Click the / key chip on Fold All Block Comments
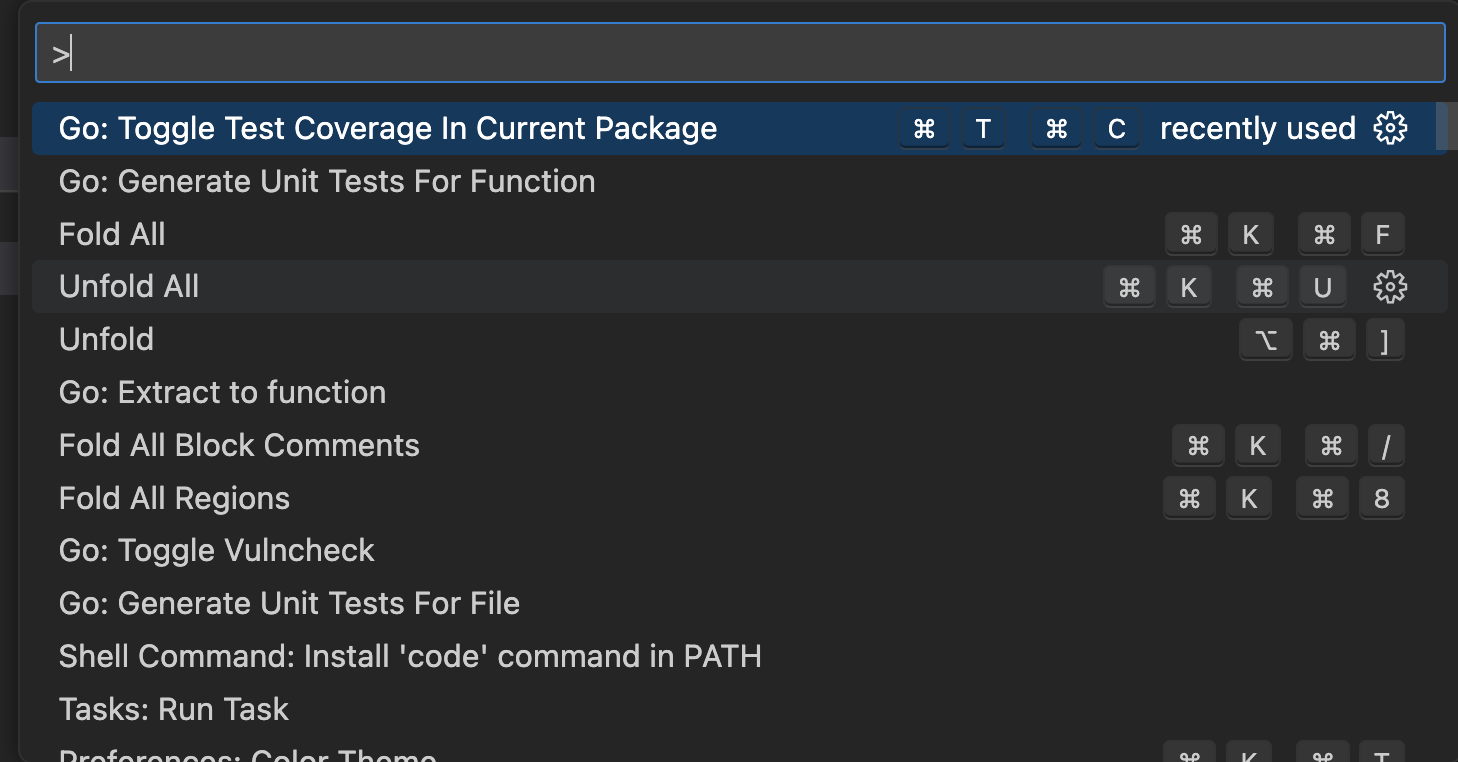Viewport: 1458px width, 762px height. click(x=1386, y=445)
